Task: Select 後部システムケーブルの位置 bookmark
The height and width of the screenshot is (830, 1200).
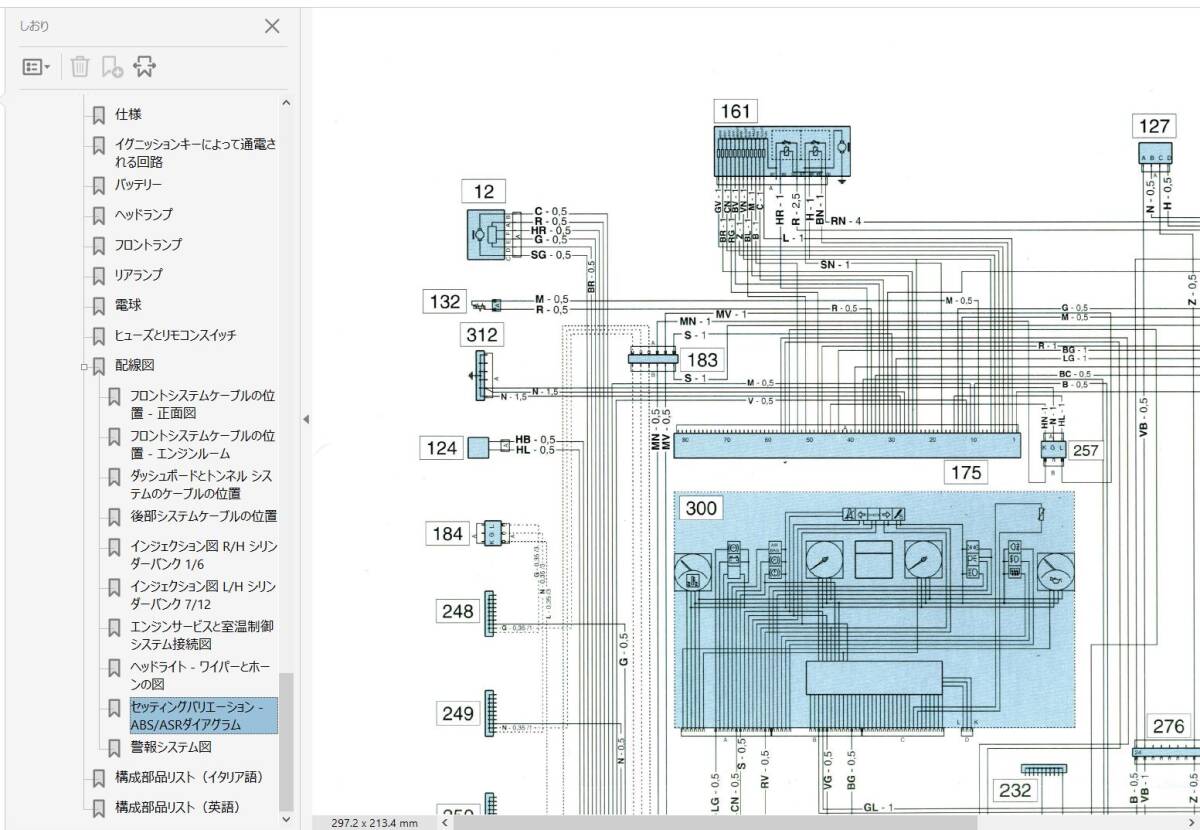Action: point(204,516)
